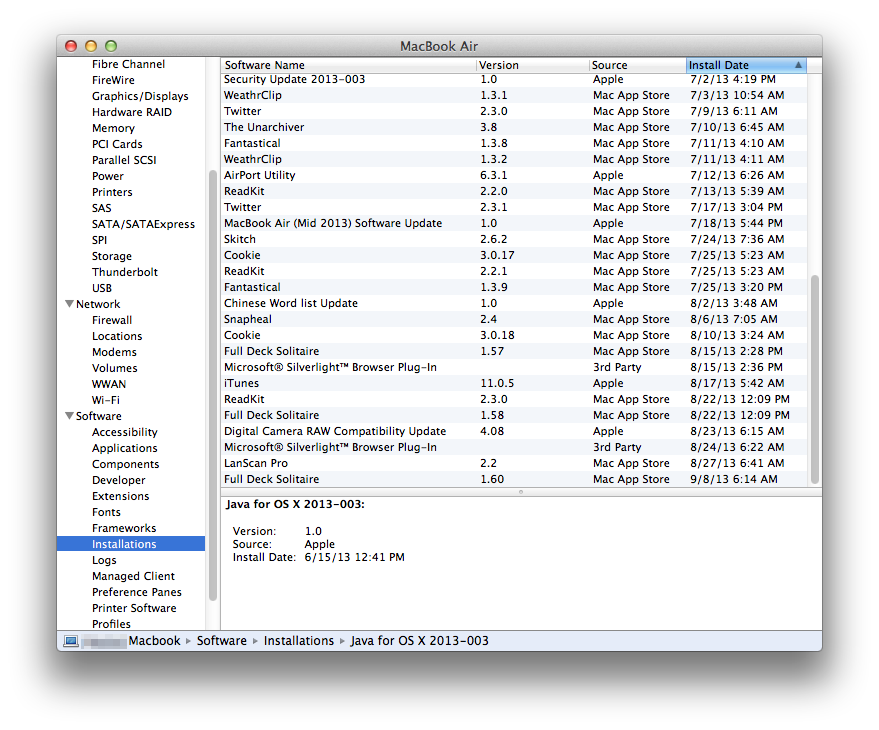Open Locations under Network

click(x=117, y=336)
